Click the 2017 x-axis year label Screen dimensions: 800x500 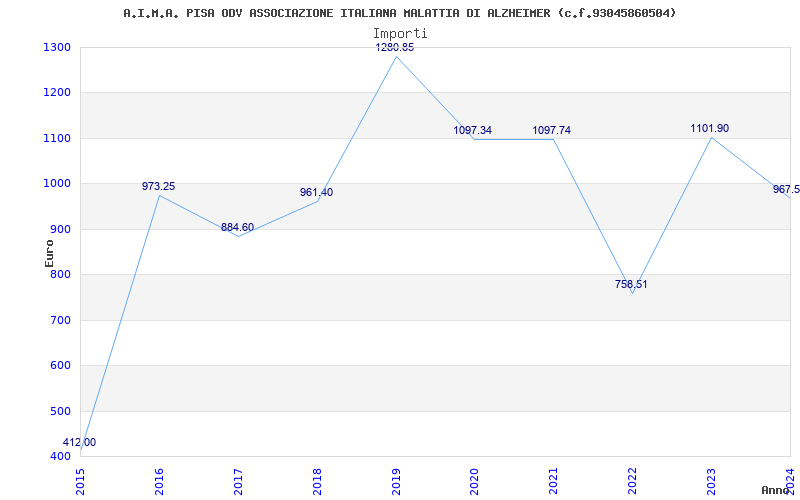pyautogui.click(x=238, y=481)
